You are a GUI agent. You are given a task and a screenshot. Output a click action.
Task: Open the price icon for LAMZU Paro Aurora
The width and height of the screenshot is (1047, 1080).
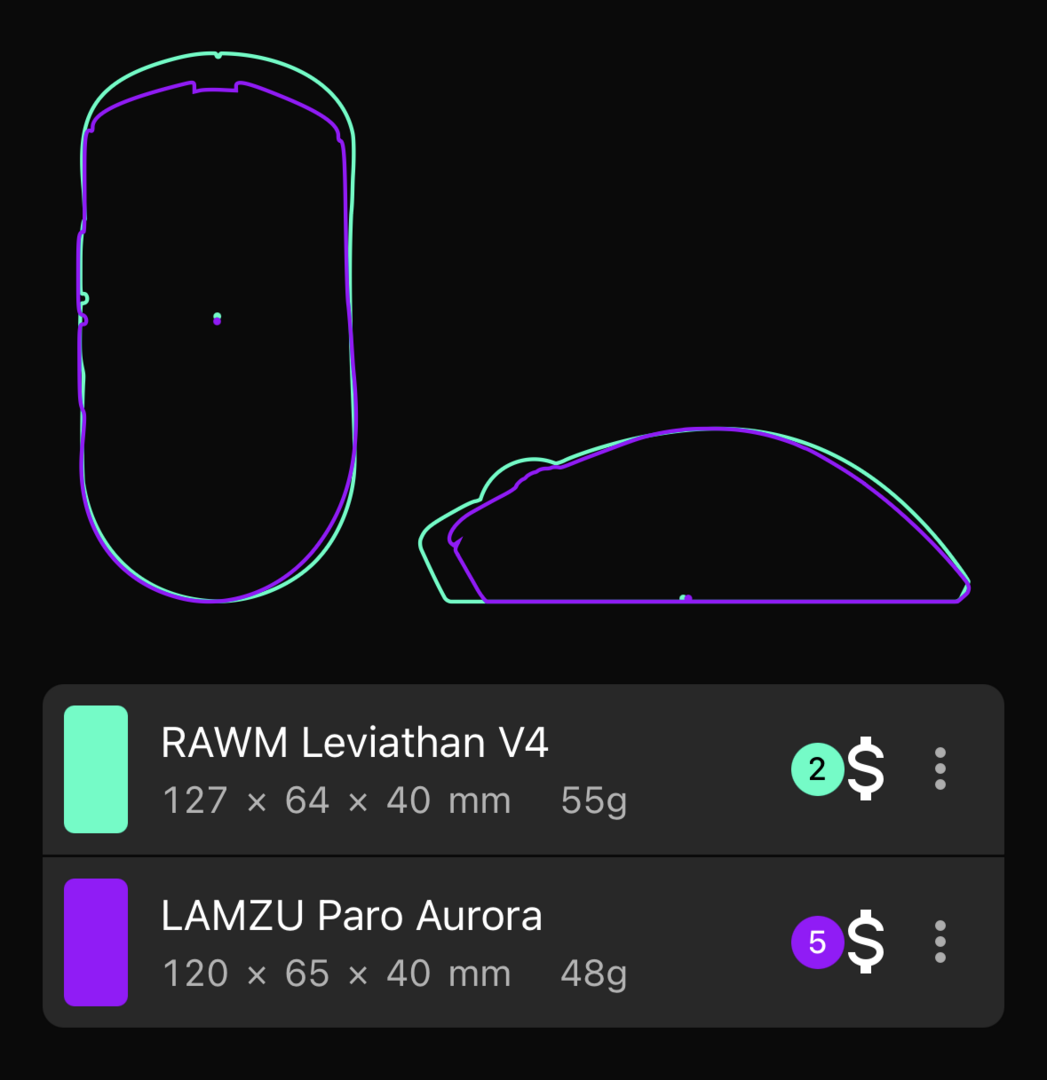pyautogui.click(x=865, y=942)
